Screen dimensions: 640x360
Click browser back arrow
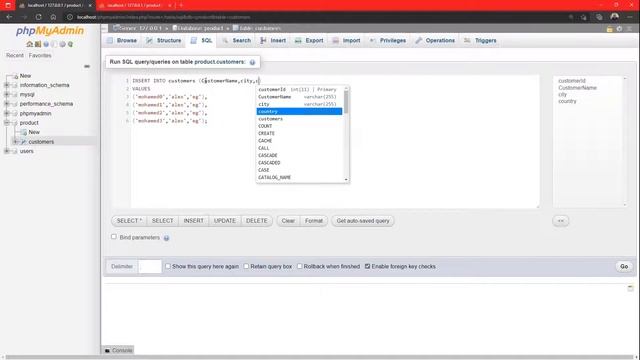[x=9, y=17]
